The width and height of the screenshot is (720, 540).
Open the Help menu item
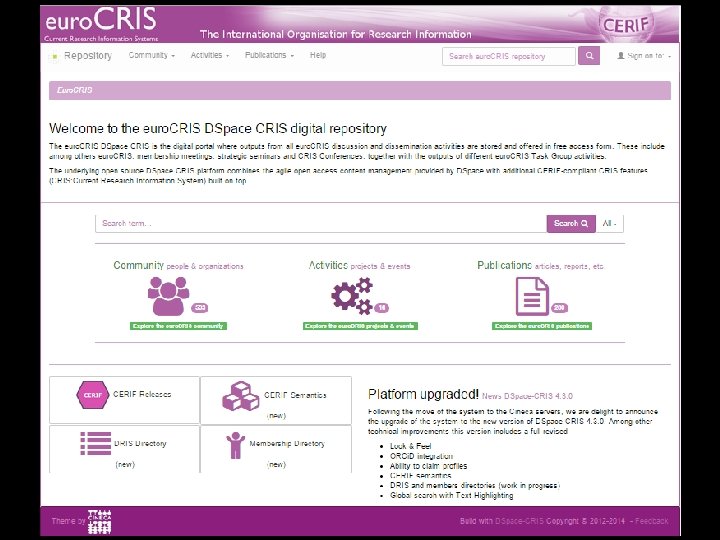coord(318,55)
